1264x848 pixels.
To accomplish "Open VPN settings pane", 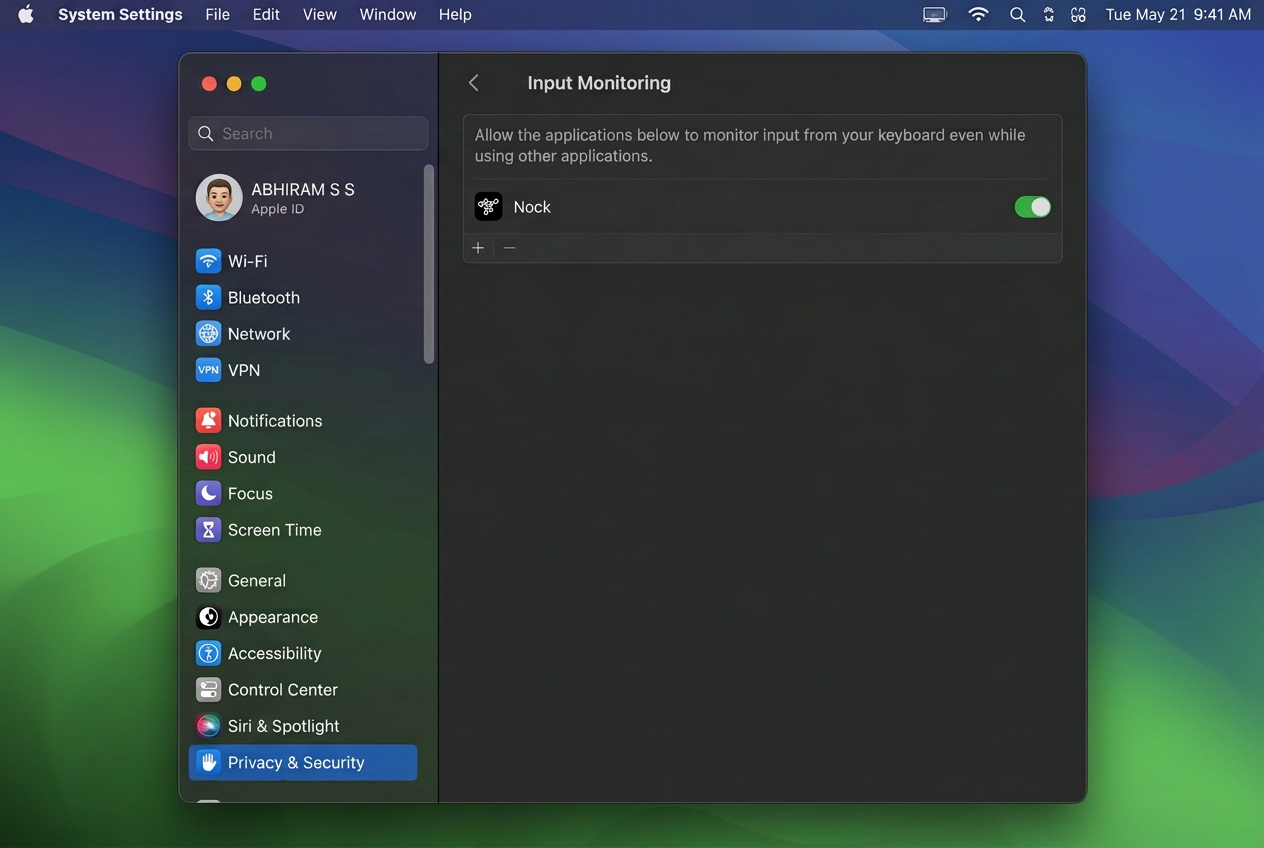I will click(302, 370).
